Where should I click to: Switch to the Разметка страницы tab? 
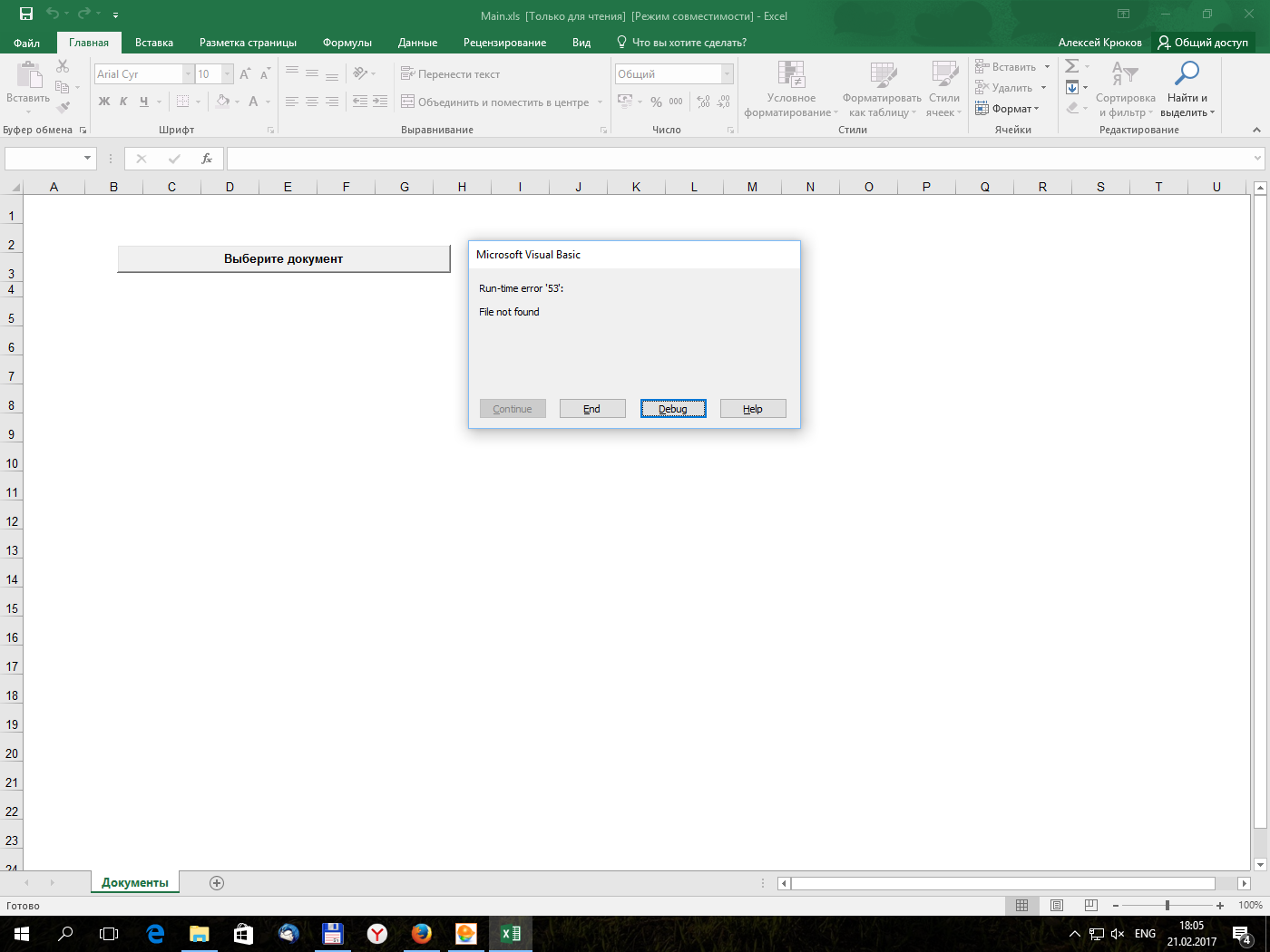coord(248,43)
